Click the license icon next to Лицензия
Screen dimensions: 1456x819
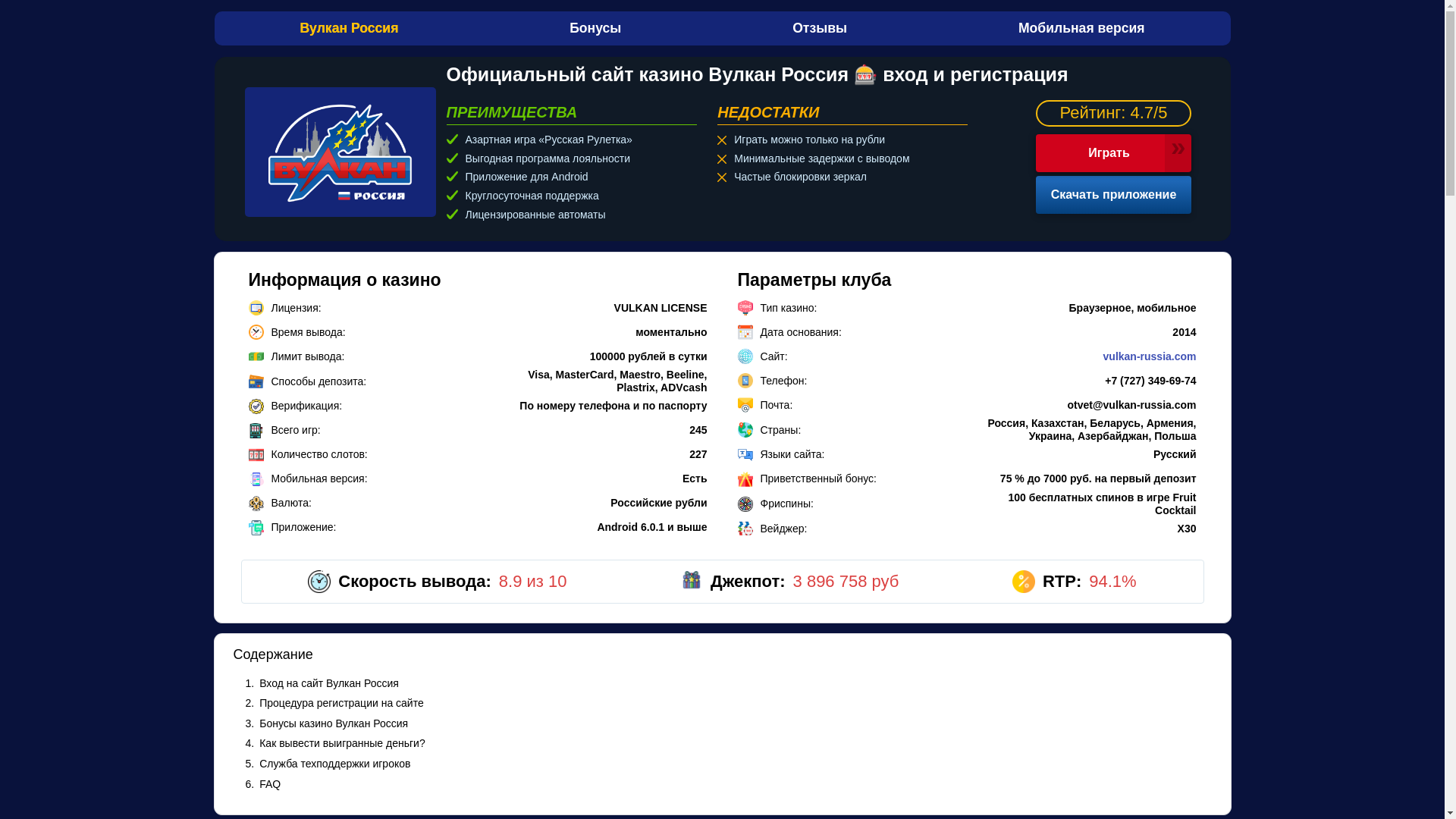(x=256, y=308)
